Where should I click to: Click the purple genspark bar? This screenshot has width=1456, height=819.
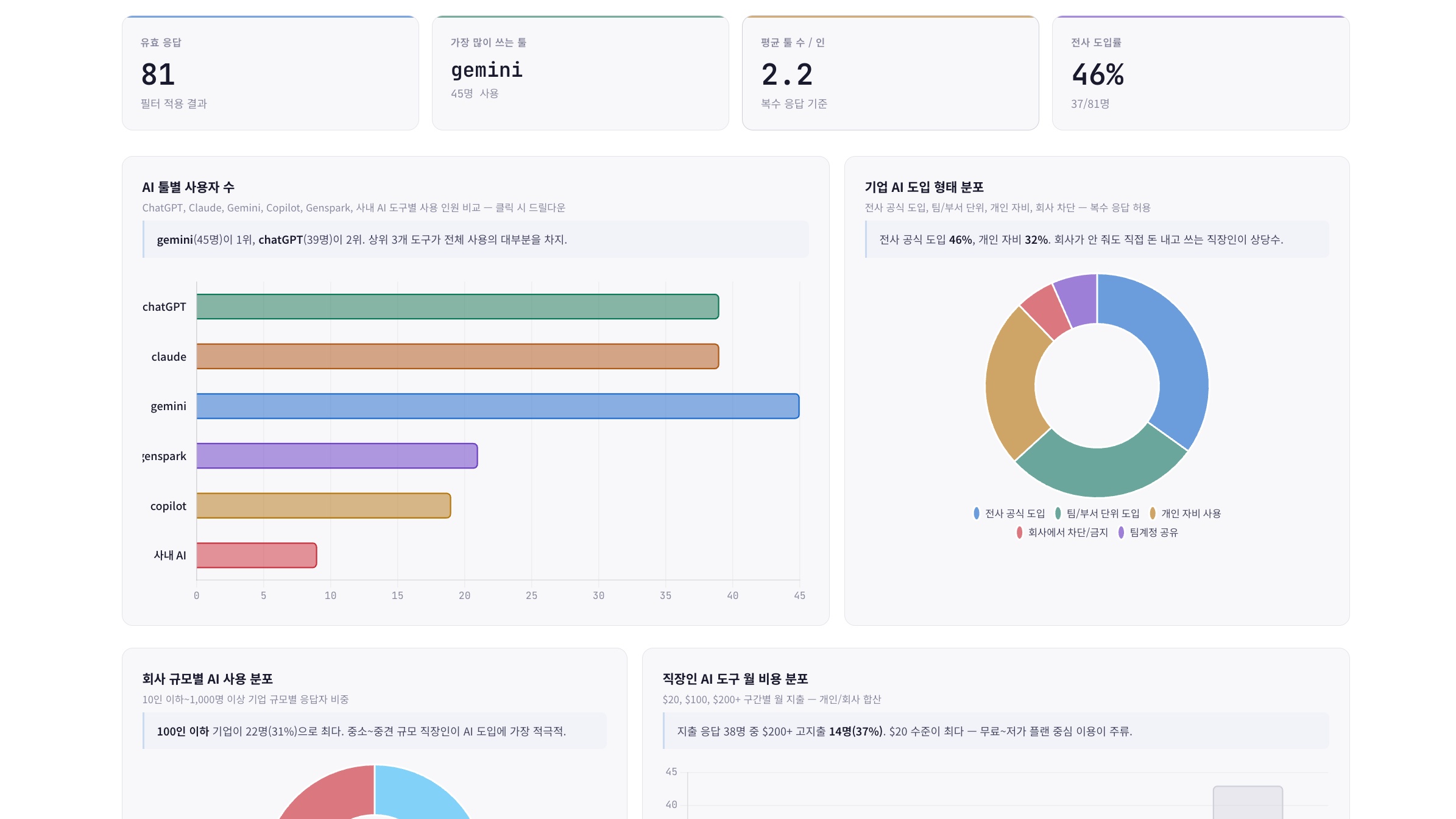click(337, 456)
